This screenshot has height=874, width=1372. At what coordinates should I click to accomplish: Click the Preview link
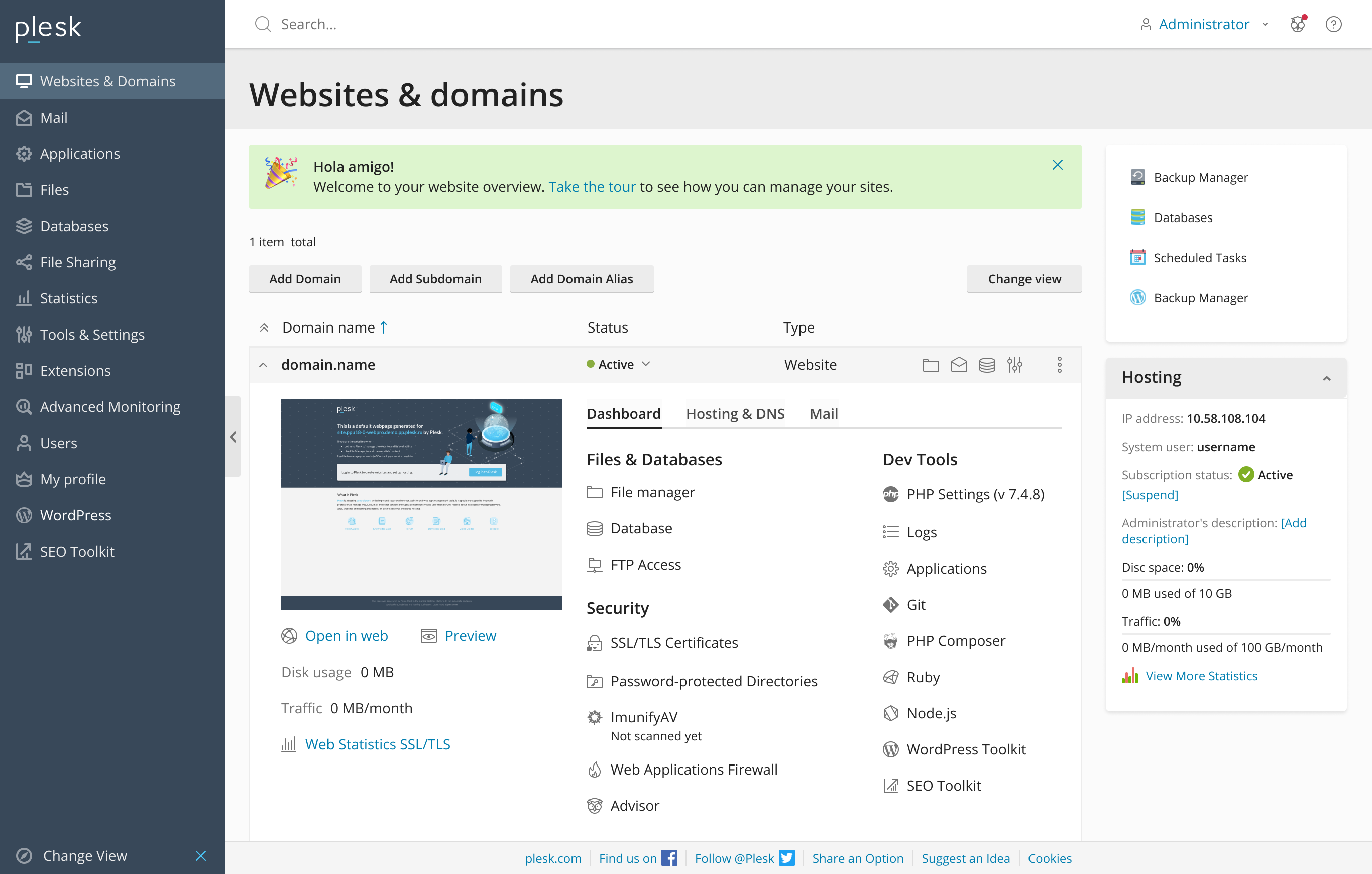pyautogui.click(x=458, y=635)
